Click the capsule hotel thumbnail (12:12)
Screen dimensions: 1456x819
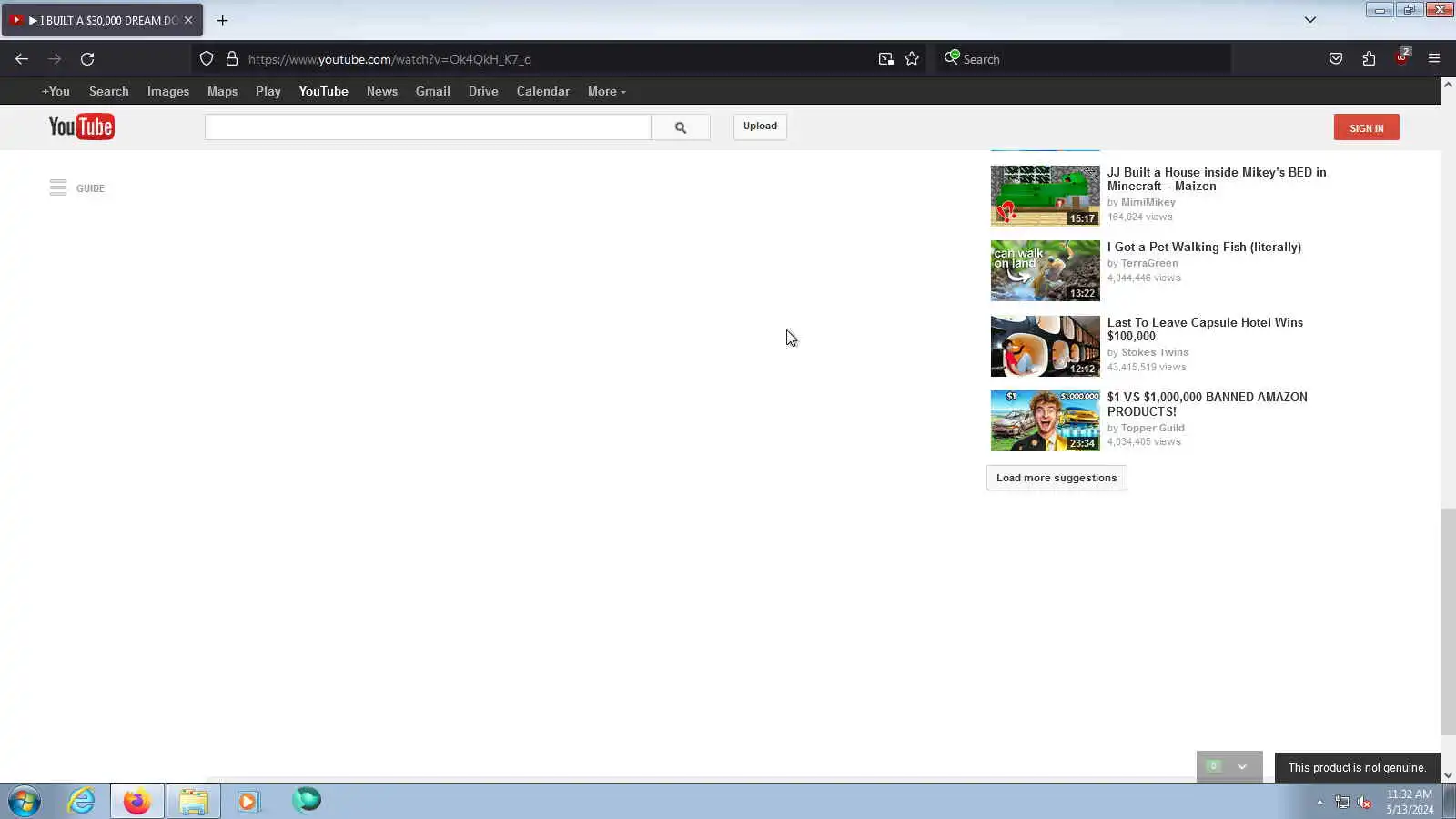[1046, 346]
